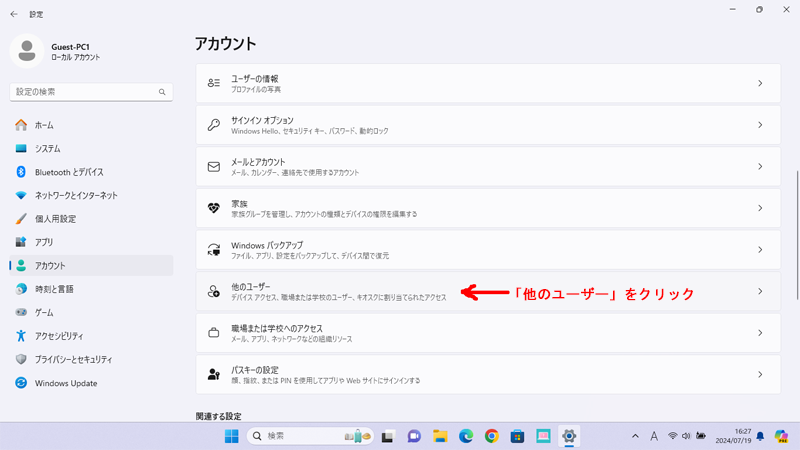Click the Bluetooth とデバイス icon in sidebar
The image size is (800, 450).
click(x=21, y=172)
